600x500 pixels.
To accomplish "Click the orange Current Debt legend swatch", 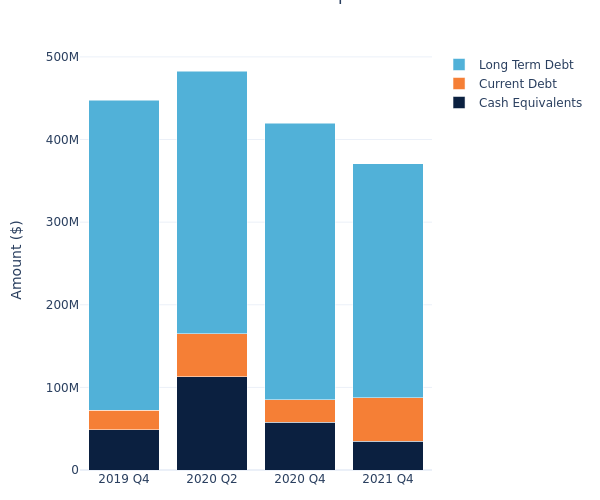I will [459, 84].
